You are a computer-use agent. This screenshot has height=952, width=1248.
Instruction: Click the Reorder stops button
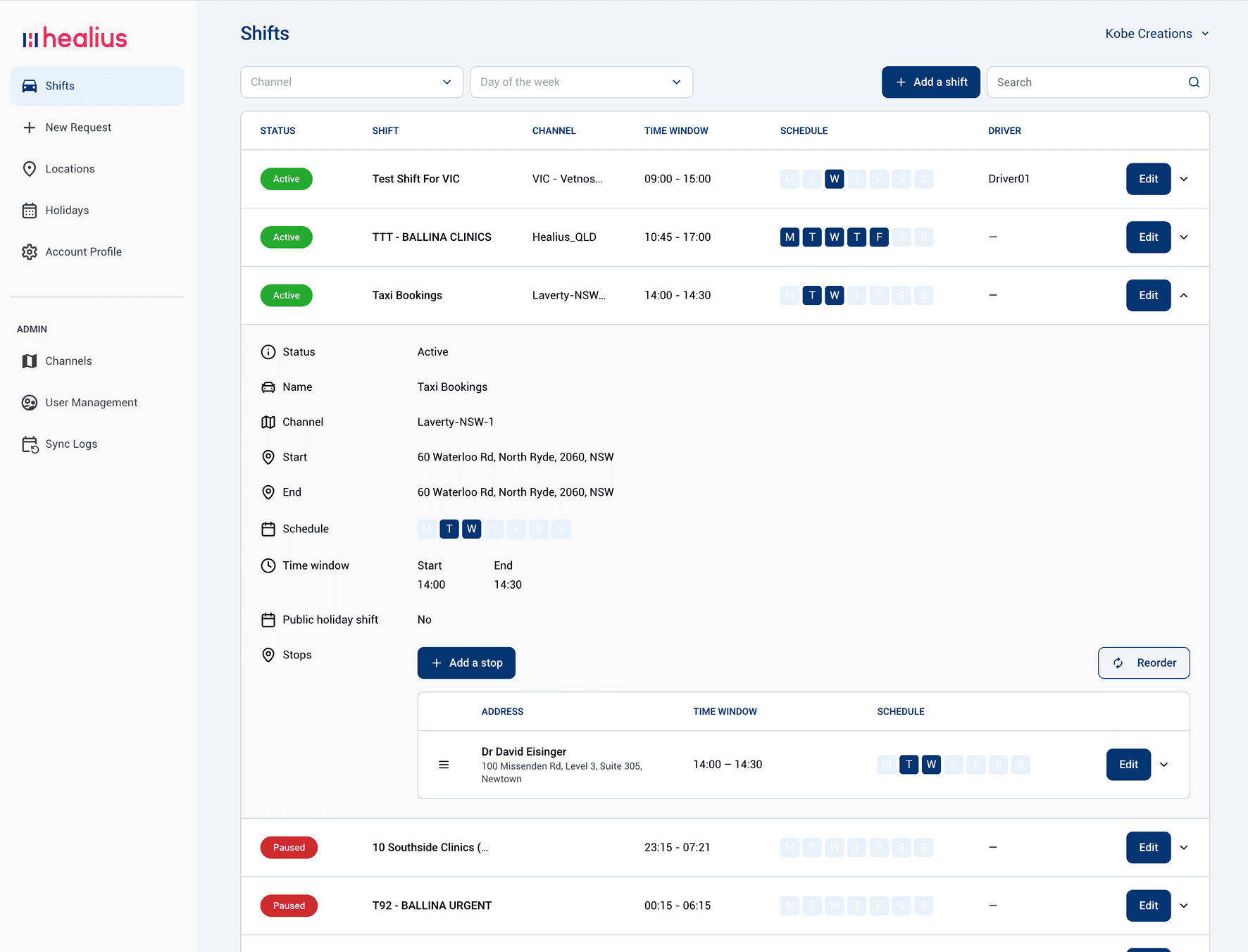click(1143, 663)
